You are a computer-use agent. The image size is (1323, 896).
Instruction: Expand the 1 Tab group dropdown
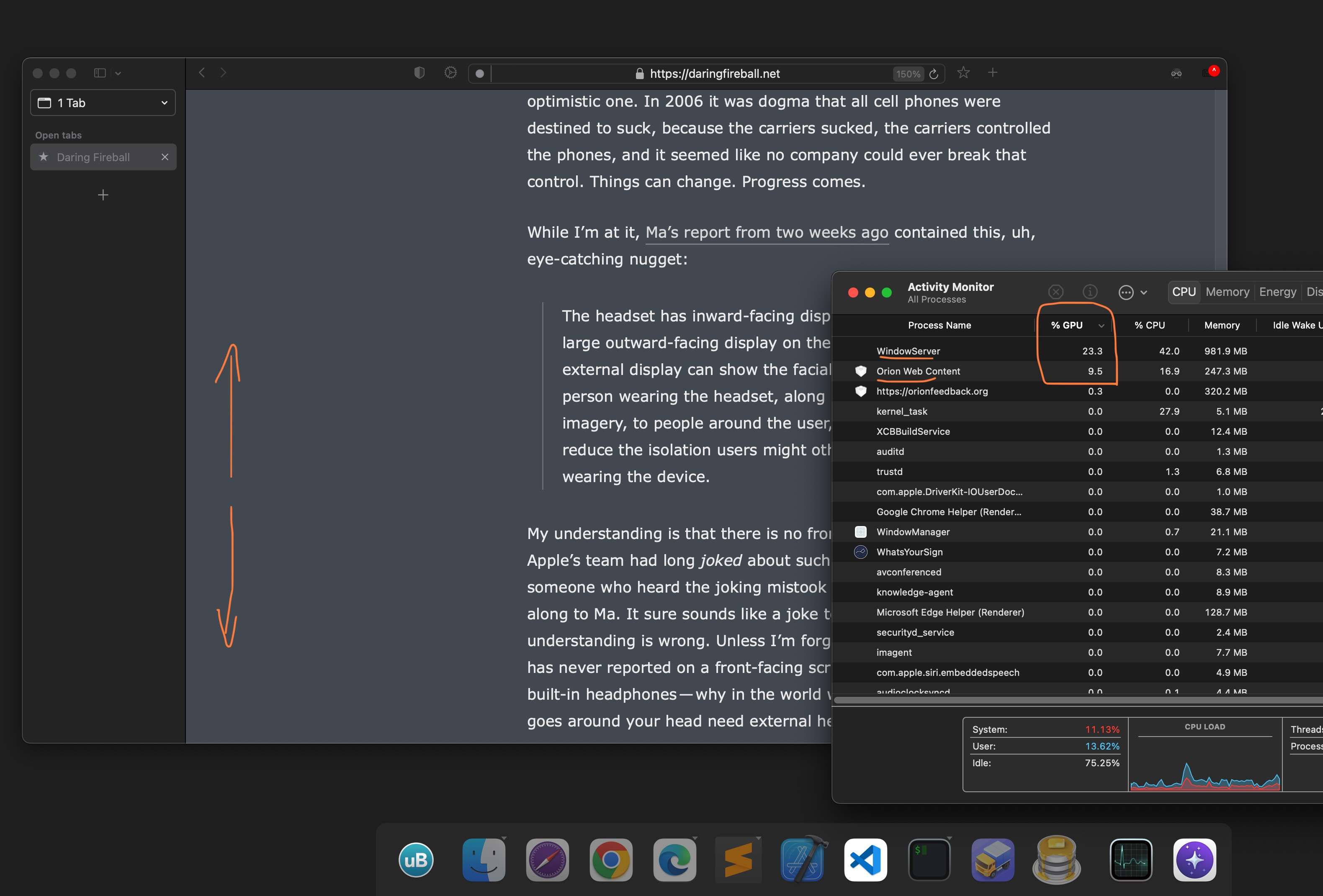[x=103, y=103]
